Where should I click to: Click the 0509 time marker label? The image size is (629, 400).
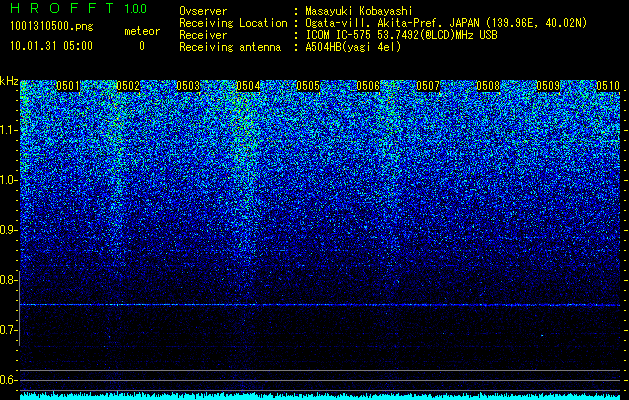(548, 86)
